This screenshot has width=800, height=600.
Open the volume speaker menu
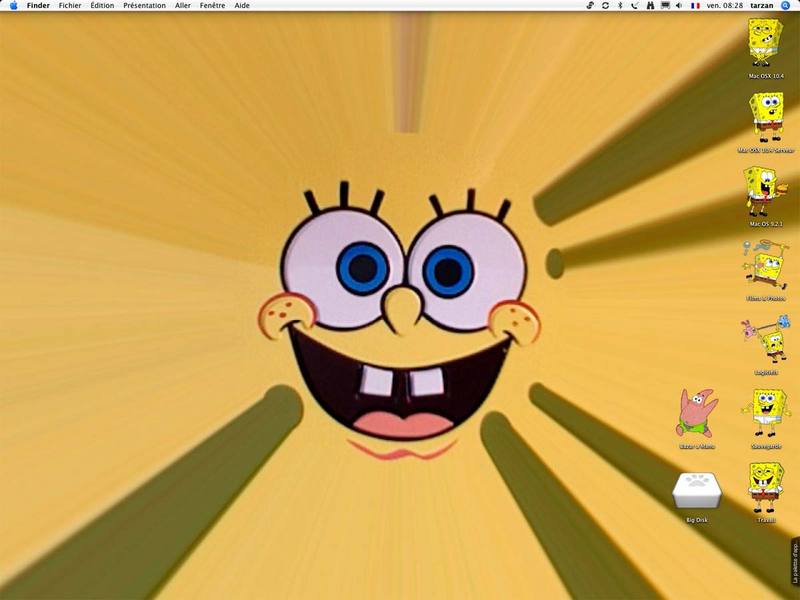679,6
